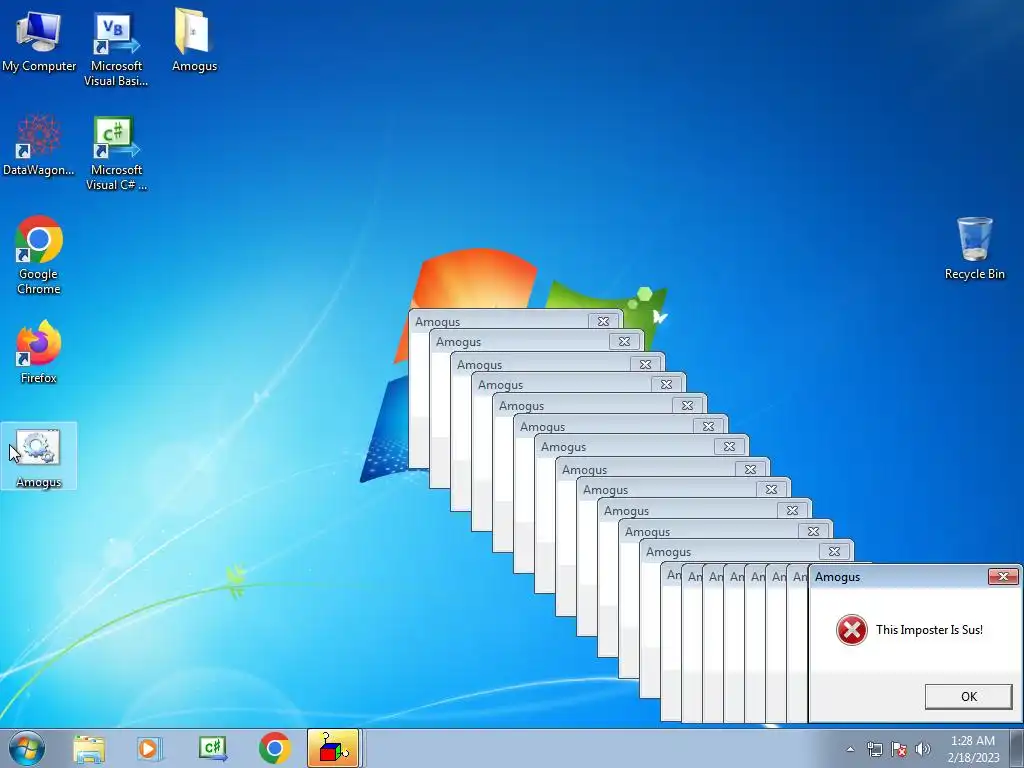This screenshot has height=768, width=1024.
Task: Select the running Amogus app taskbar button
Action: [x=333, y=748]
